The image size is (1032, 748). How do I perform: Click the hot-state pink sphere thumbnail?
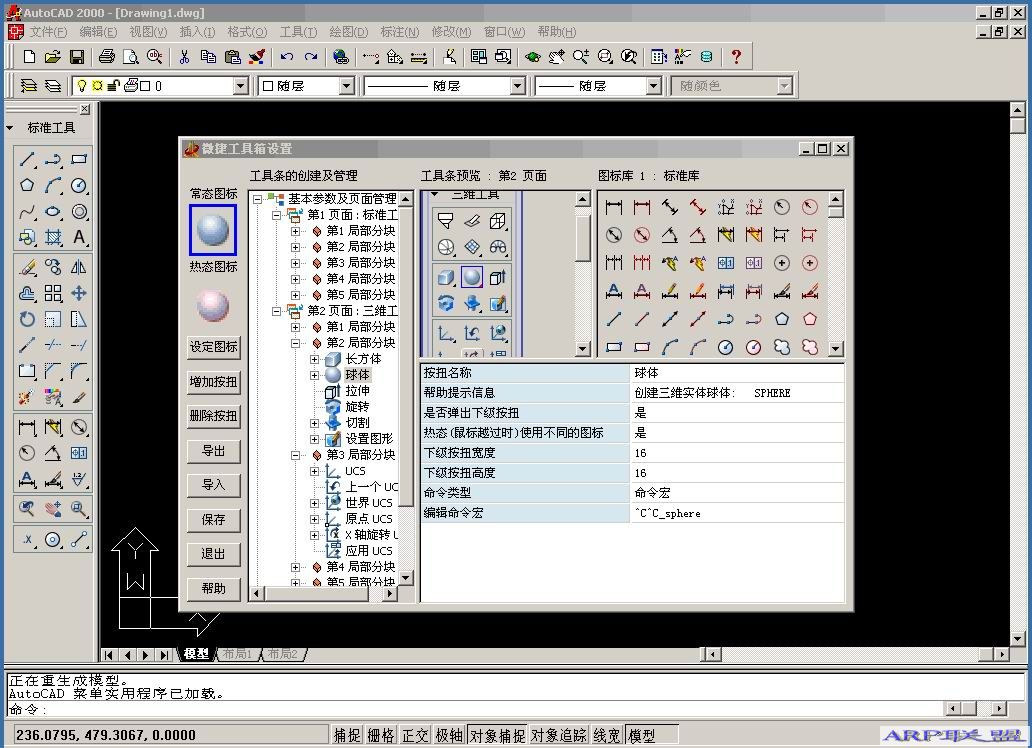(213, 306)
